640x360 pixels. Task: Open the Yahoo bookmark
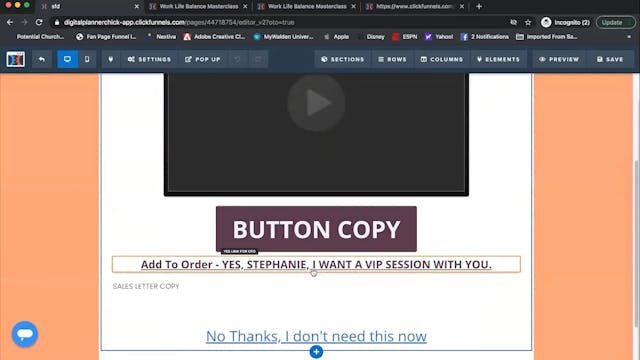[439, 37]
